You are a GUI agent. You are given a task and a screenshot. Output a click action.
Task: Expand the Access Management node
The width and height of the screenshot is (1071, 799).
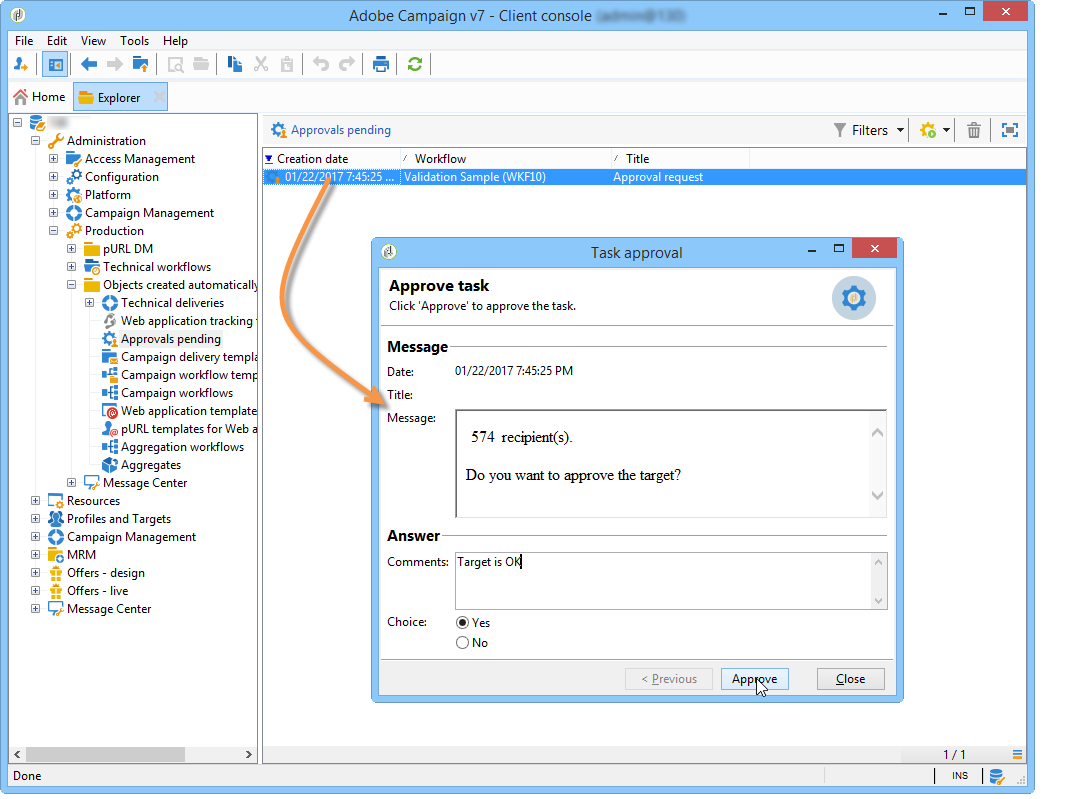tap(53, 158)
